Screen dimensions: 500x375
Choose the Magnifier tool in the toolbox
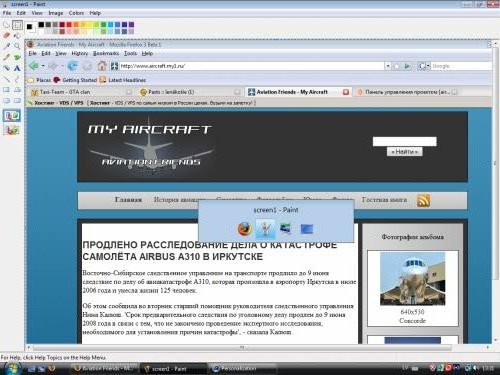pyautogui.click(x=17, y=46)
